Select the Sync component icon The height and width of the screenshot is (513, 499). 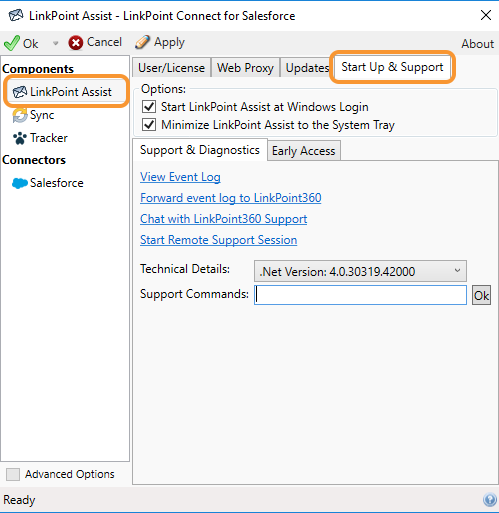pyautogui.click(x=20, y=115)
